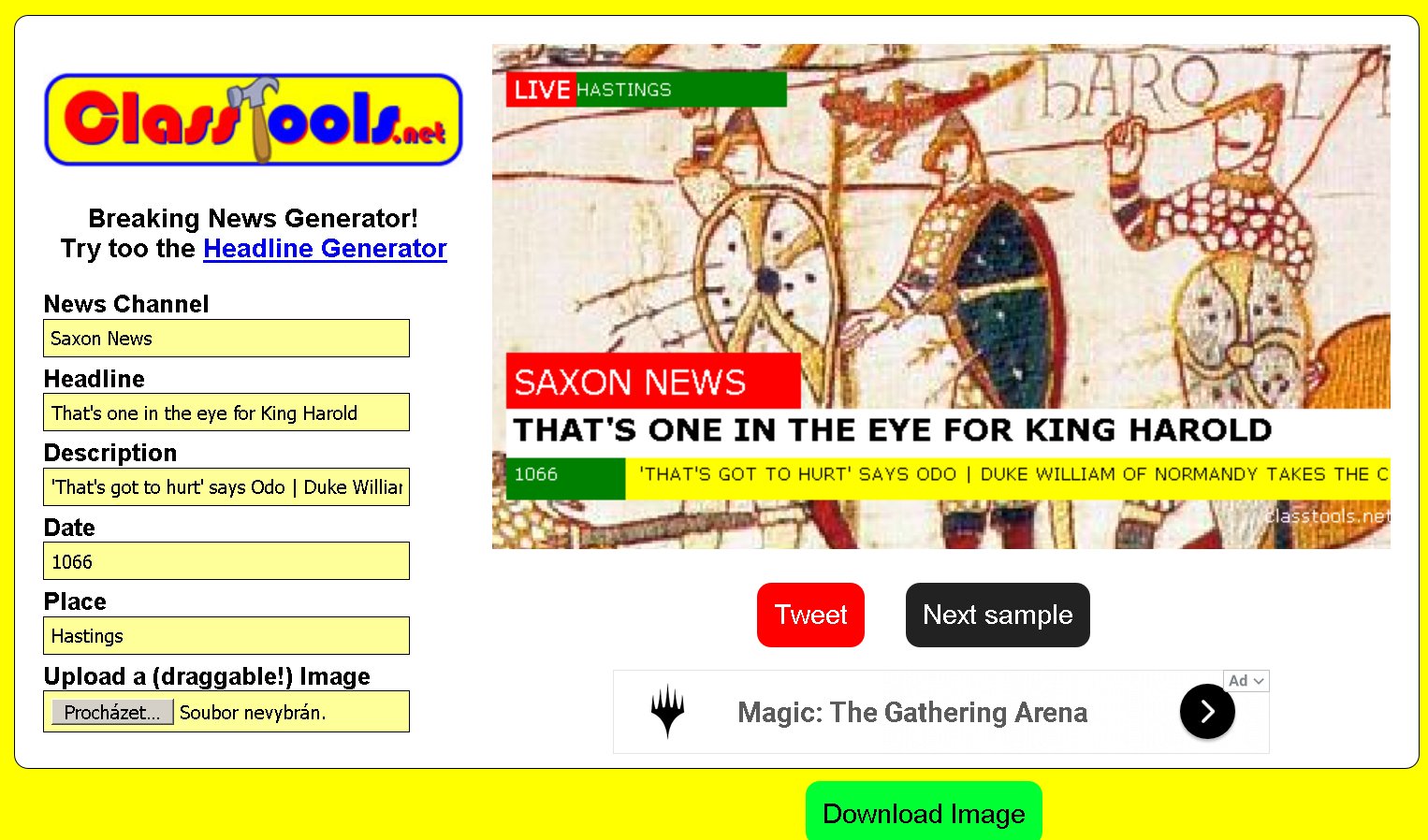The width and height of the screenshot is (1428, 840).
Task: Click the ClassTools.net logo
Action: click(x=254, y=120)
